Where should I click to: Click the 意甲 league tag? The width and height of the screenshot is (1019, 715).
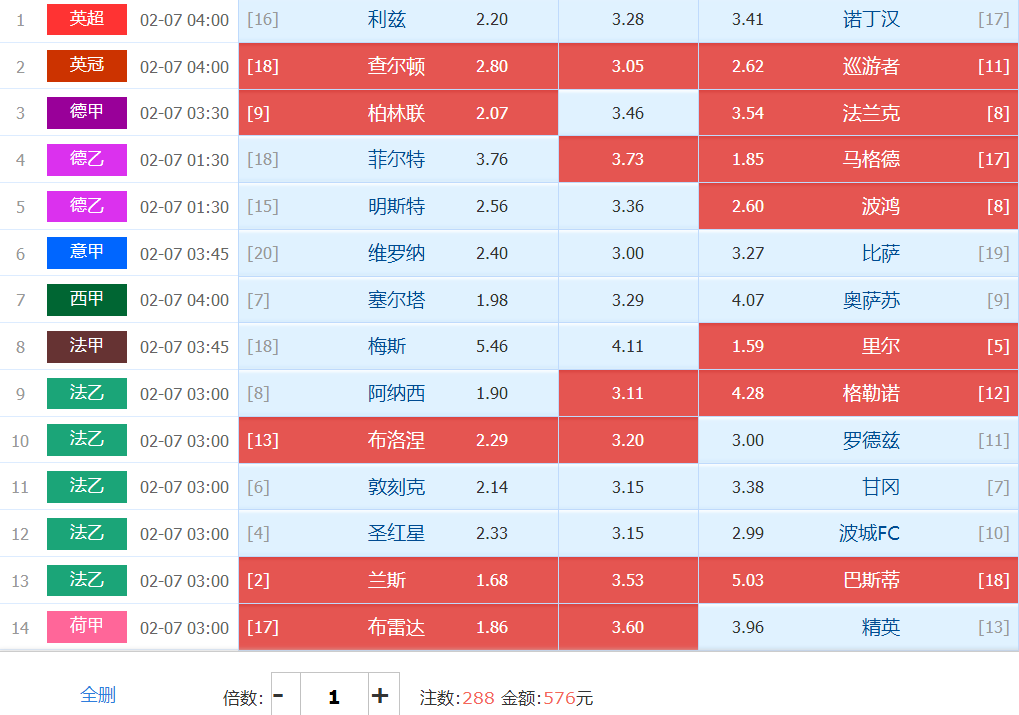(x=87, y=253)
